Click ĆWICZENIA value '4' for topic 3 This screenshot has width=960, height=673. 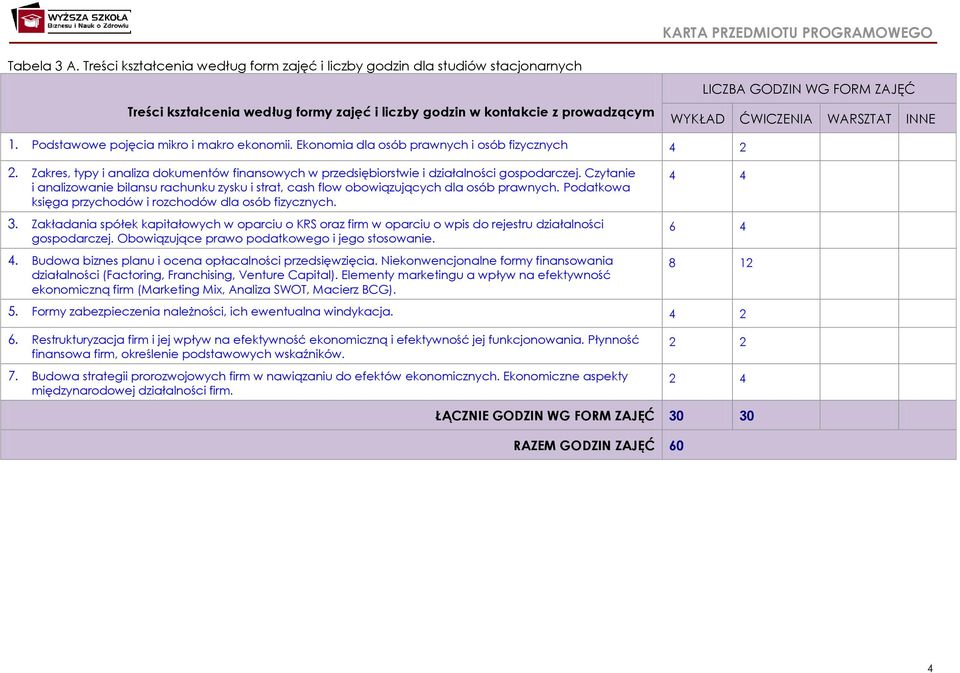pyautogui.click(x=743, y=227)
